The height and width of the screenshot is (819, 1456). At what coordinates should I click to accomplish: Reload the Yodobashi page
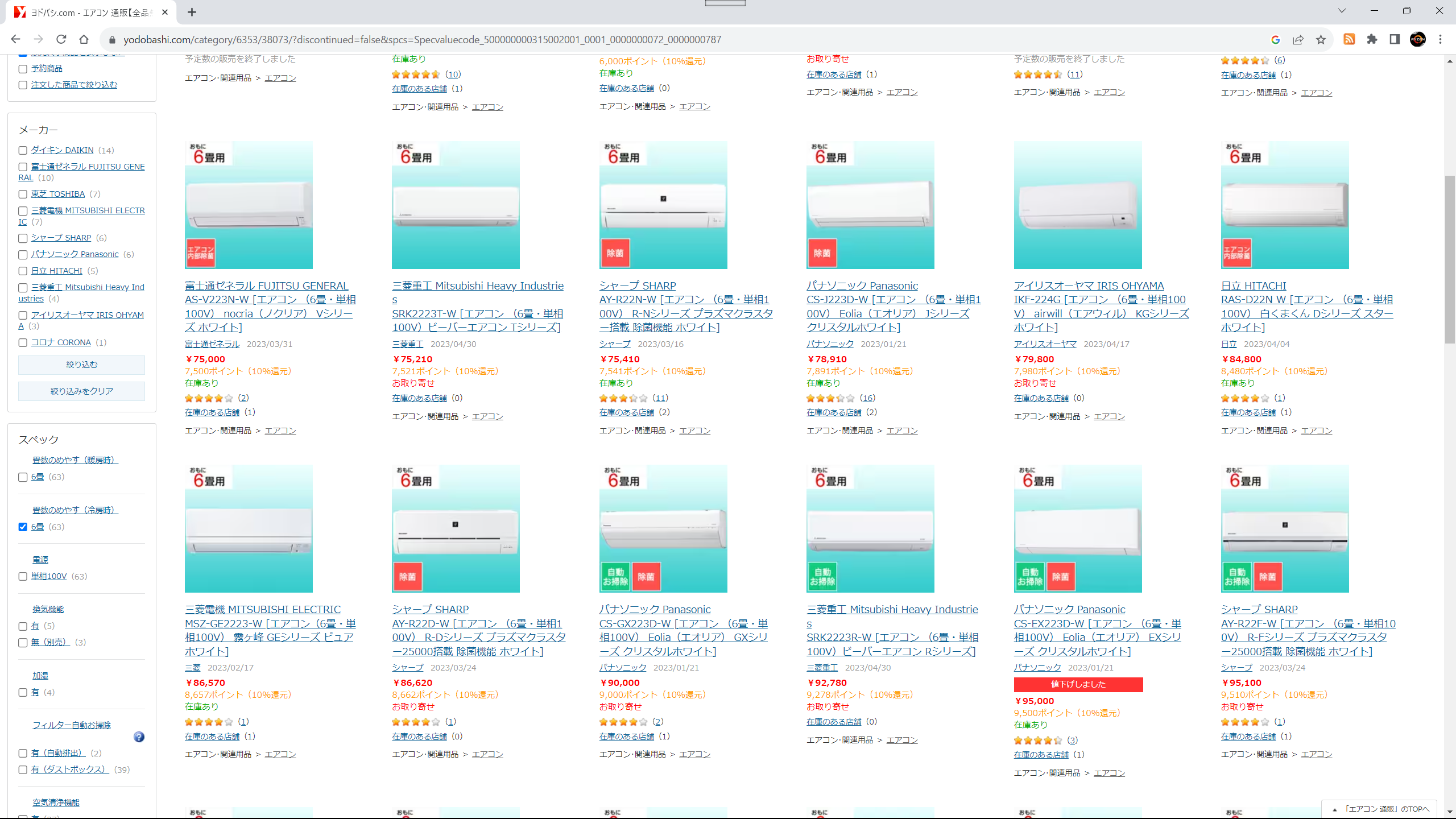tap(61, 39)
